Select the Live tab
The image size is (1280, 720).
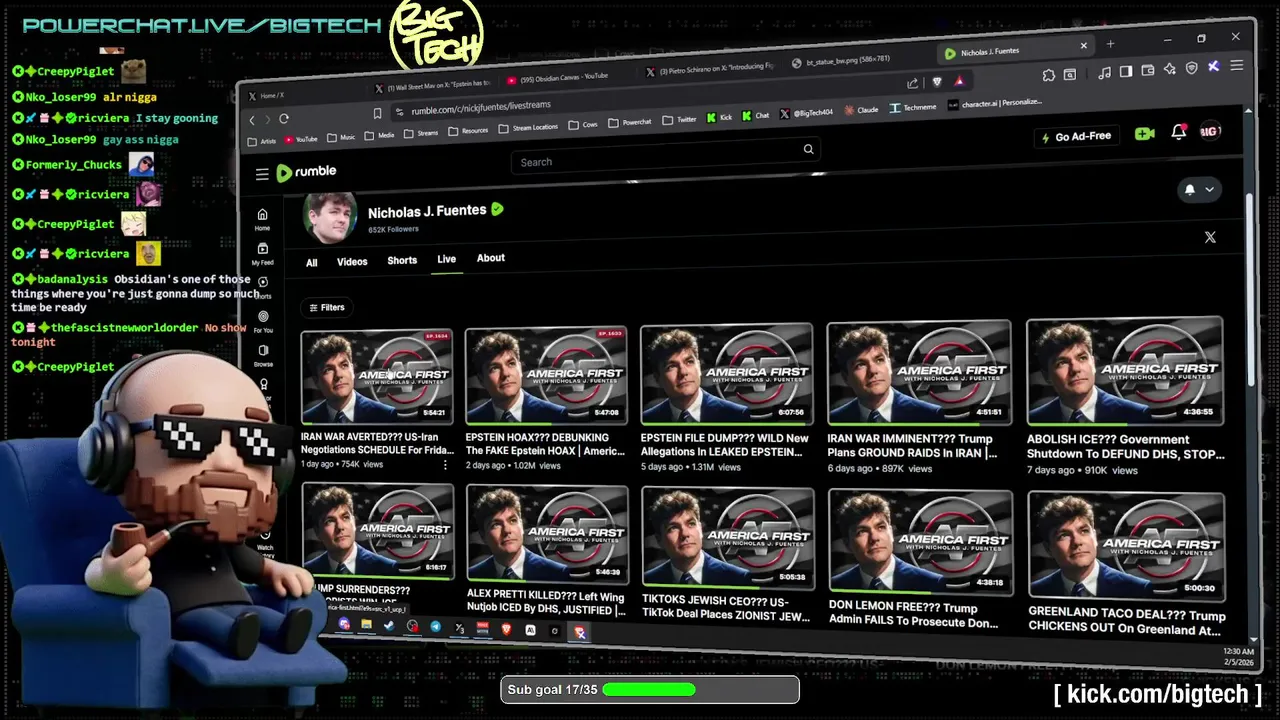(446, 259)
